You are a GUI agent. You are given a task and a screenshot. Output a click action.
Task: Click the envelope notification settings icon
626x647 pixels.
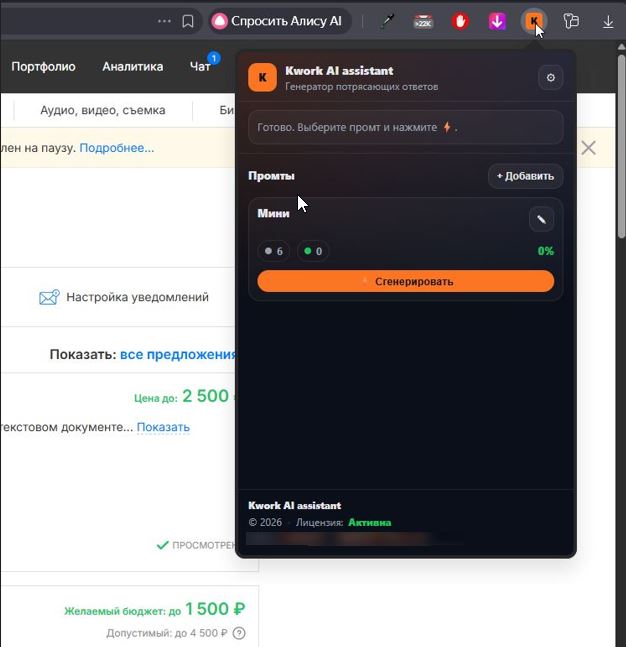coord(49,297)
